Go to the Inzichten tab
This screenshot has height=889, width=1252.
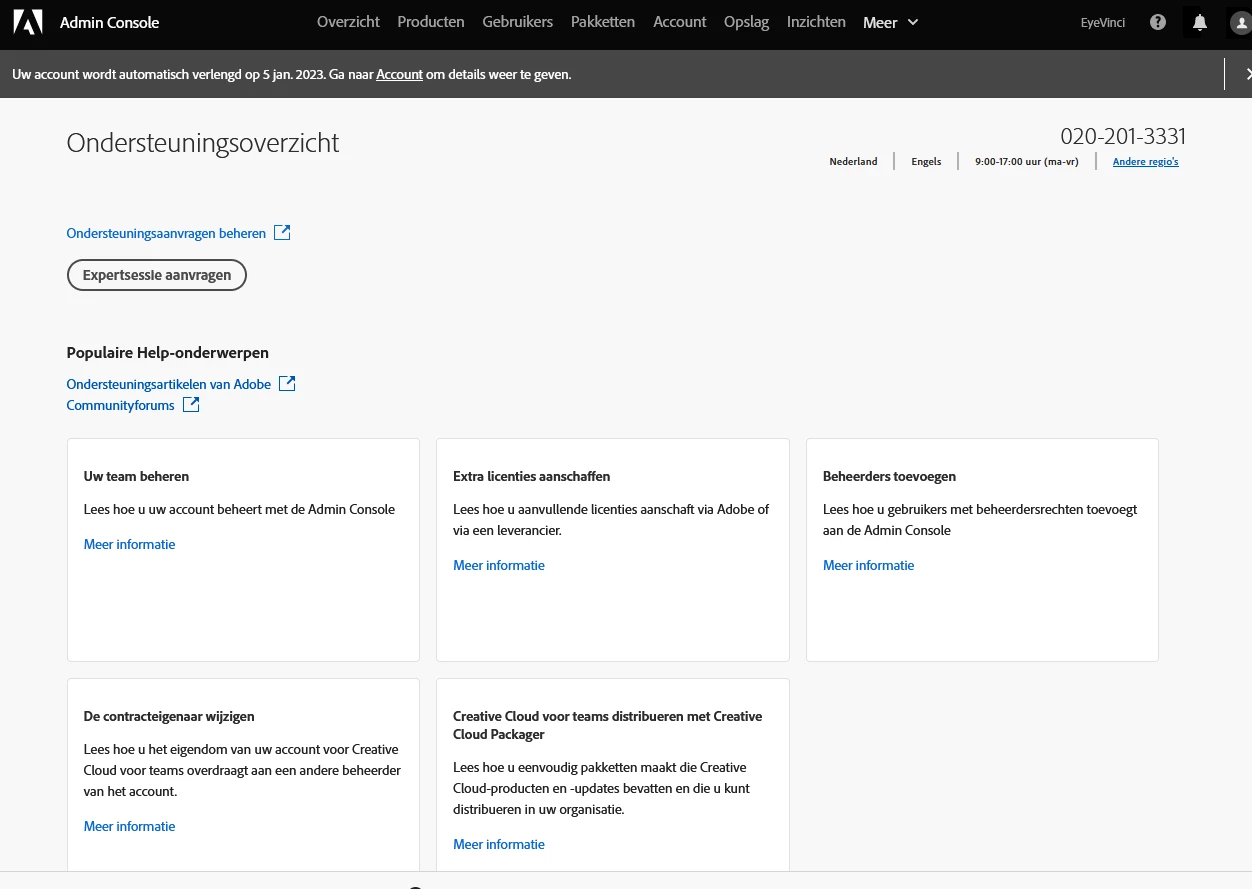pyautogui.click(x=816, y=22)
